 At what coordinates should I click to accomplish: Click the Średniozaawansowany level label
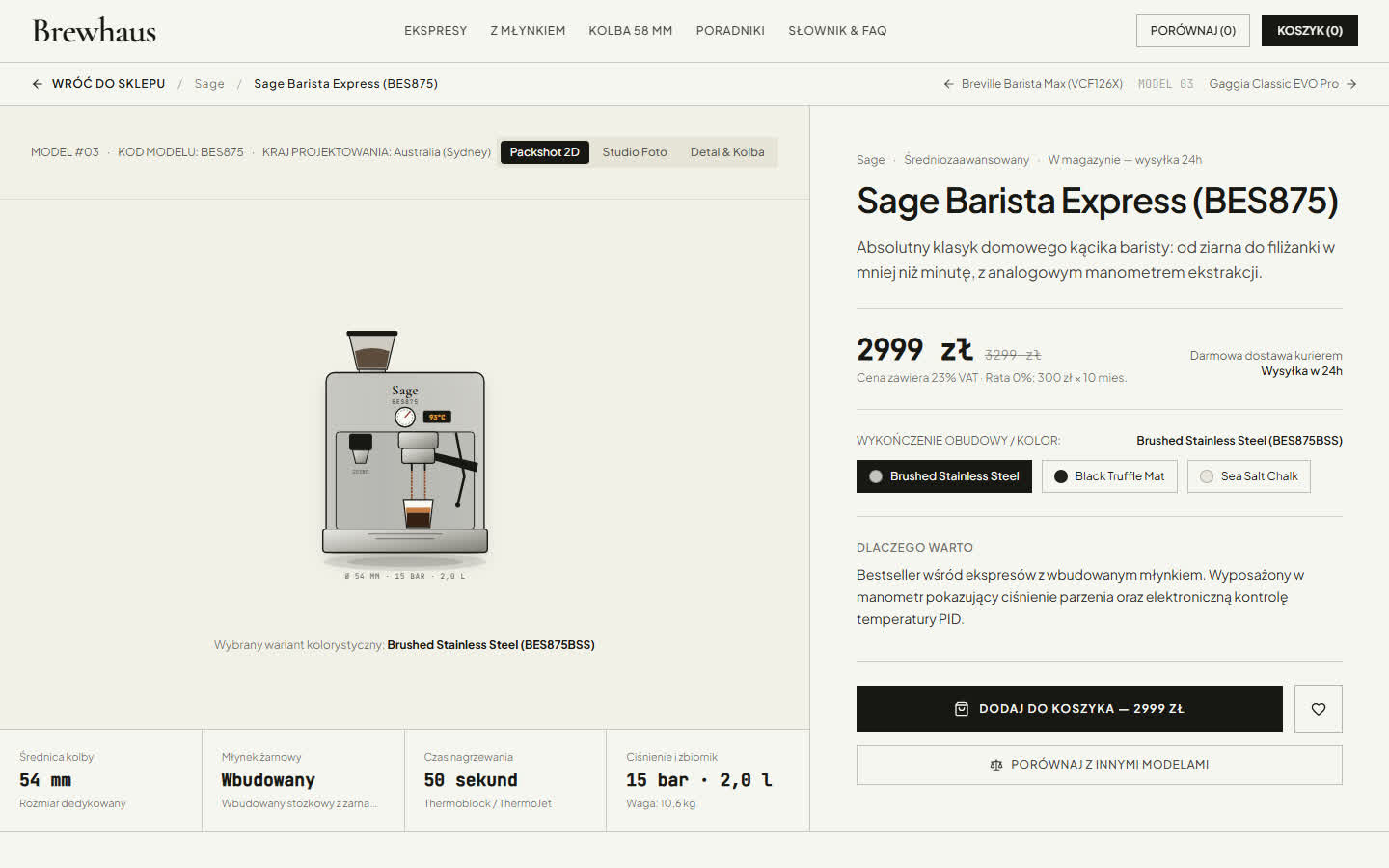click(967, 160)
